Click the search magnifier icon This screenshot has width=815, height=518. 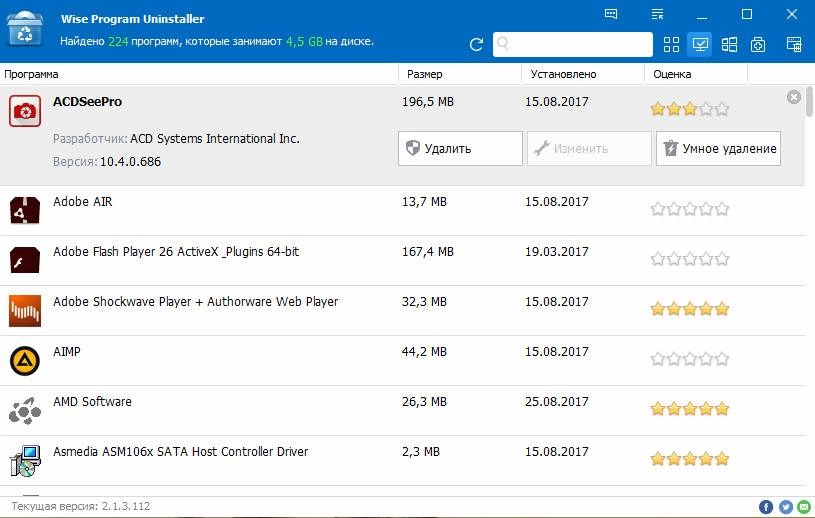pyautogui.click(x=503, y=44)
